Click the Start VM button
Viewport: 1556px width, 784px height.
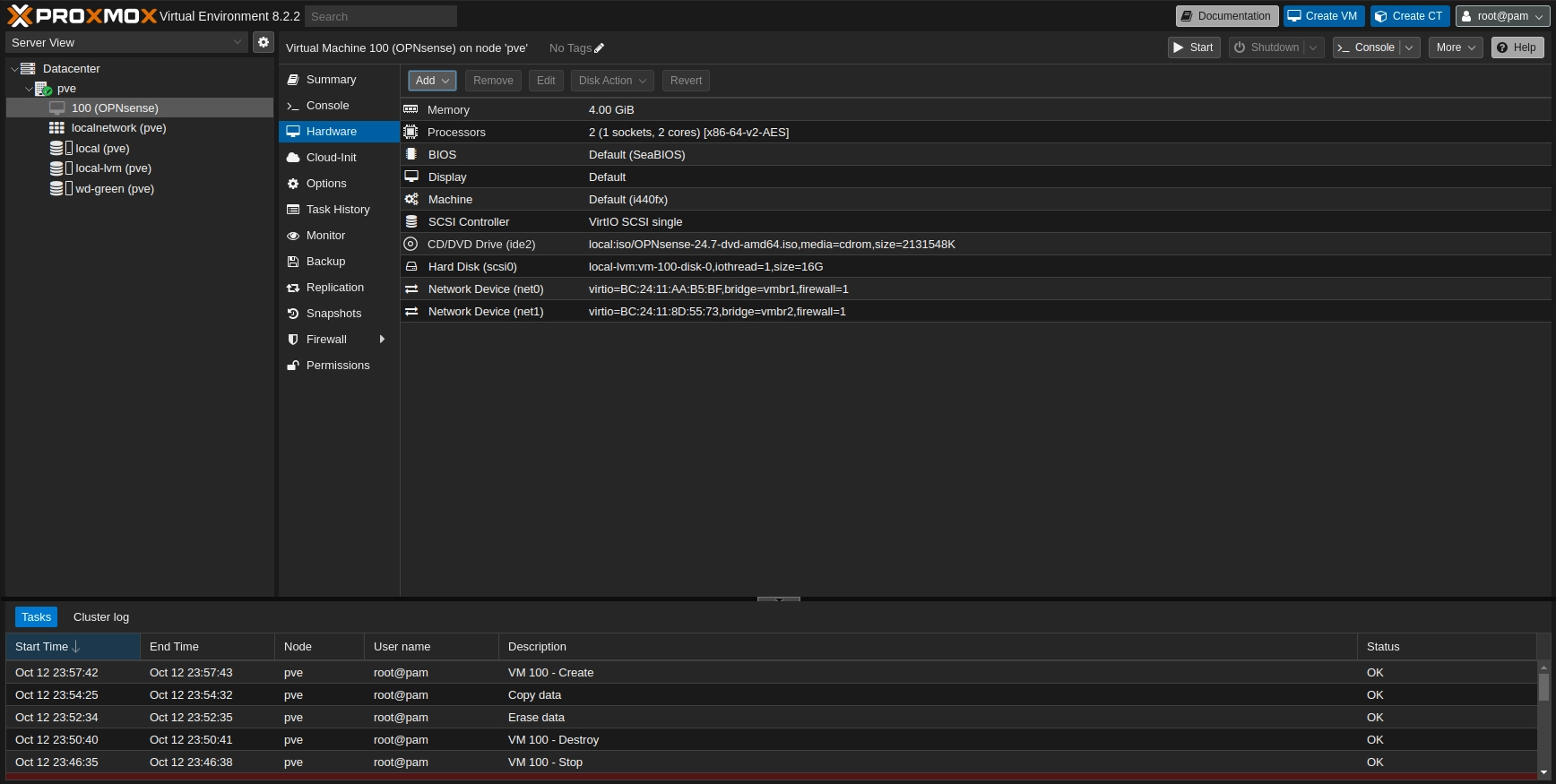point(1194,47)
